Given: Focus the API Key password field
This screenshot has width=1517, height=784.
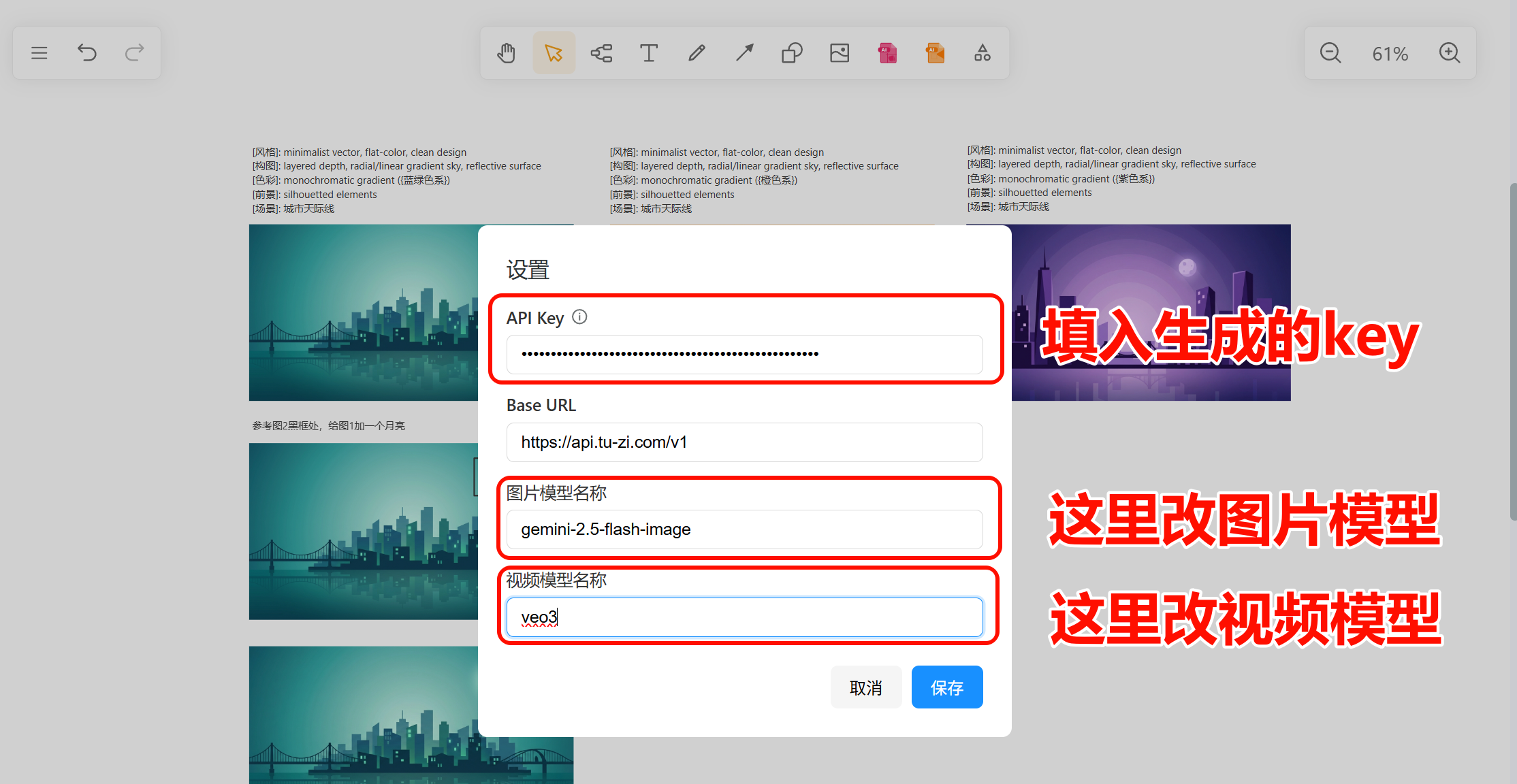Looking at the screenshot, I should [744, 354].
